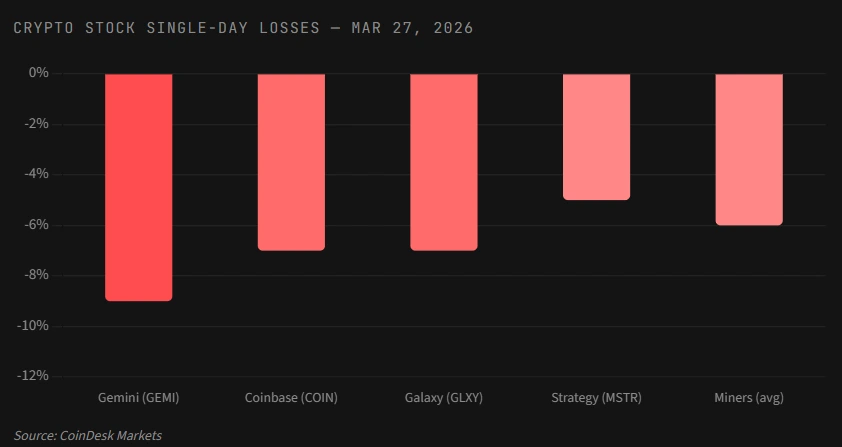Select the Miners (avg) bar
842x447 pixels.
[749, 149]
